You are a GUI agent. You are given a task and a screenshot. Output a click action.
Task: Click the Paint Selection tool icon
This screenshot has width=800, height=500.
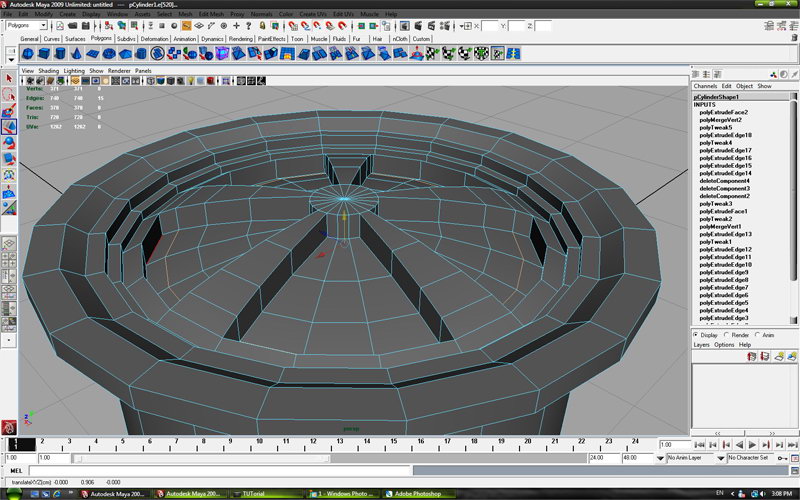click(x=9, y=111)
